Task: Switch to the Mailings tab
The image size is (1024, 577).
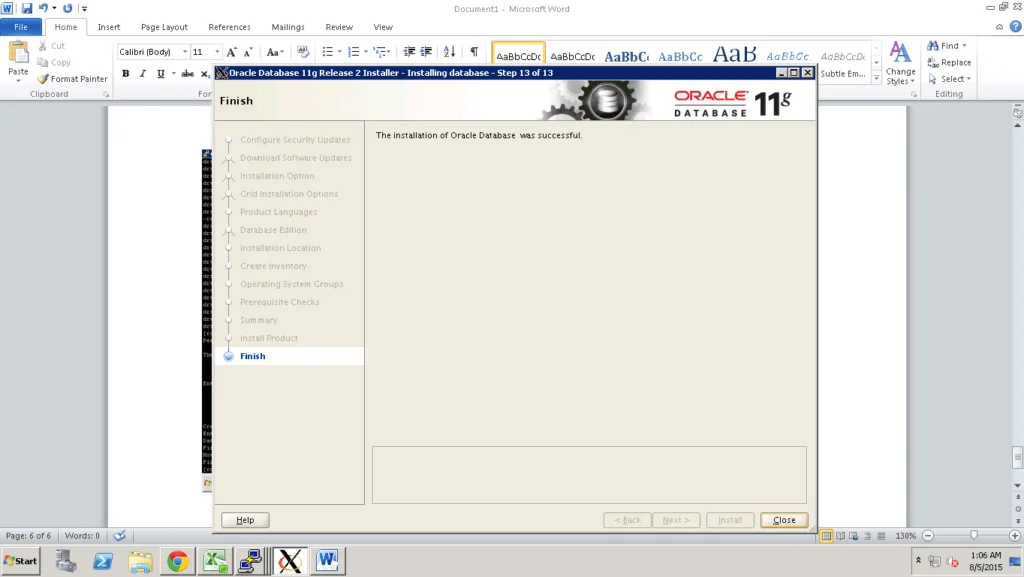Action: click(288, 27)
